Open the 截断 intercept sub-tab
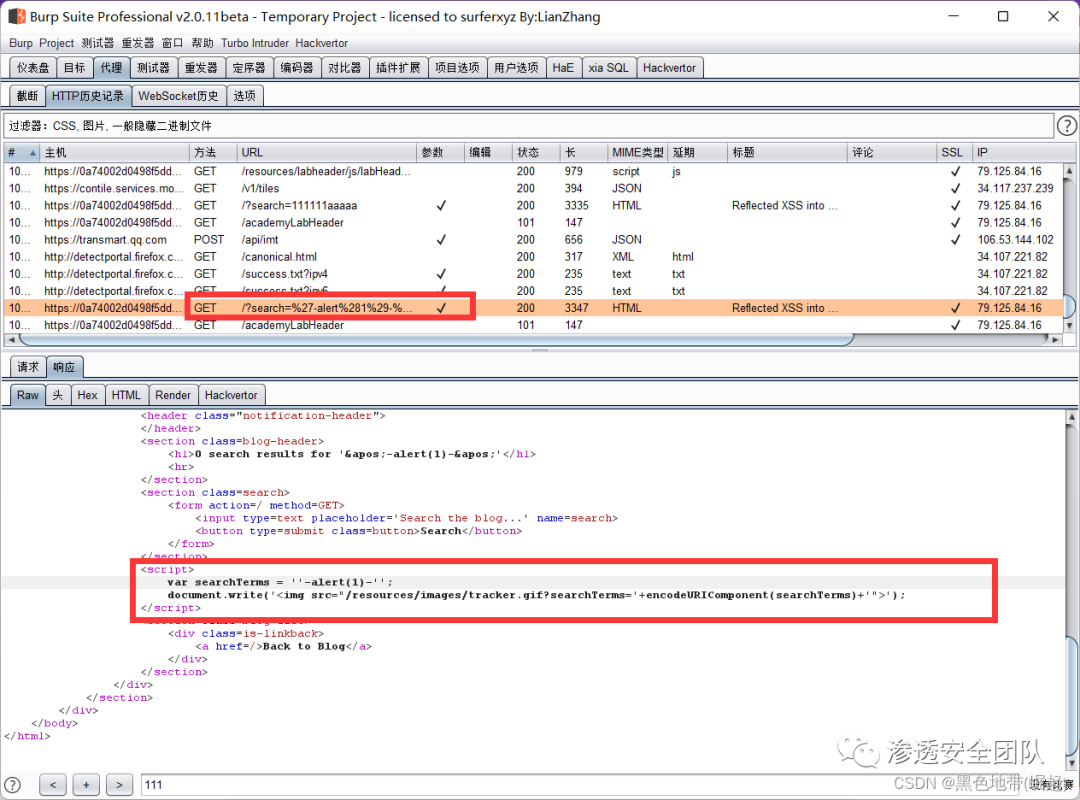This screenshot has width=1080, height=800. click(x=28, y=96)
